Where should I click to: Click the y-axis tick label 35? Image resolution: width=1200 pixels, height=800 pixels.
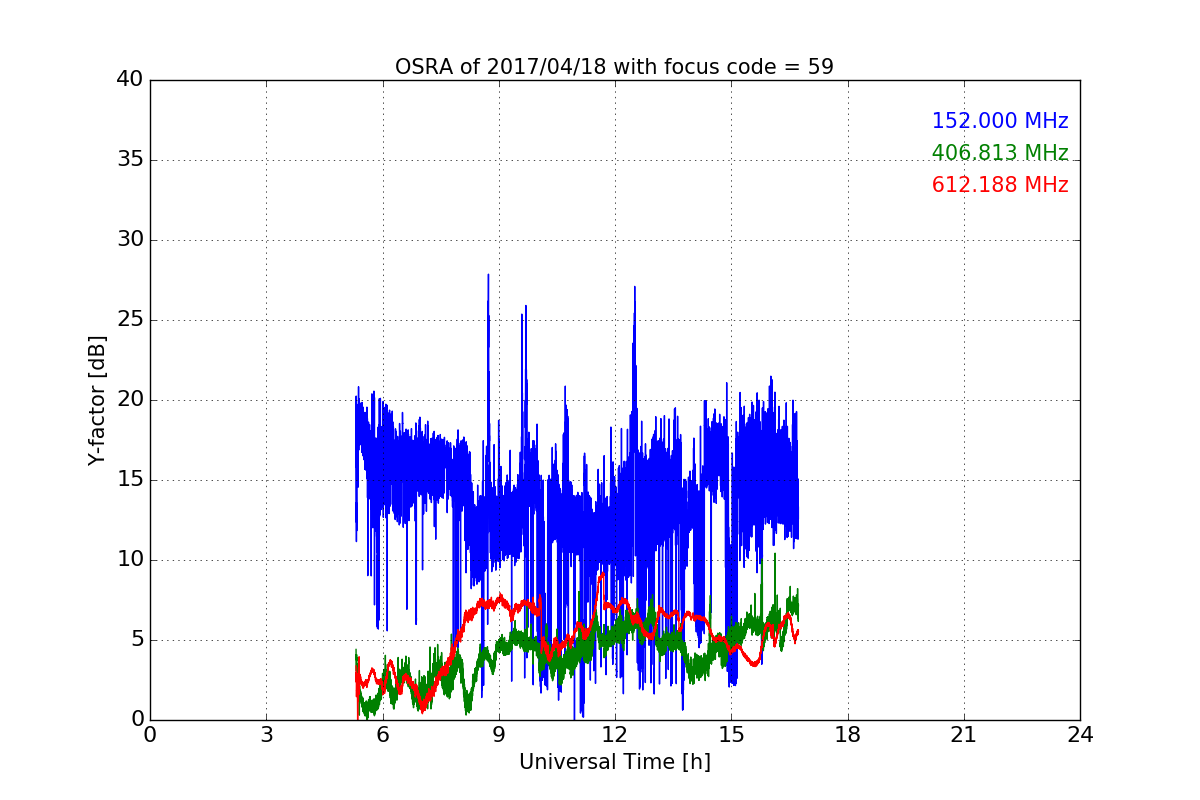point(130,160)
